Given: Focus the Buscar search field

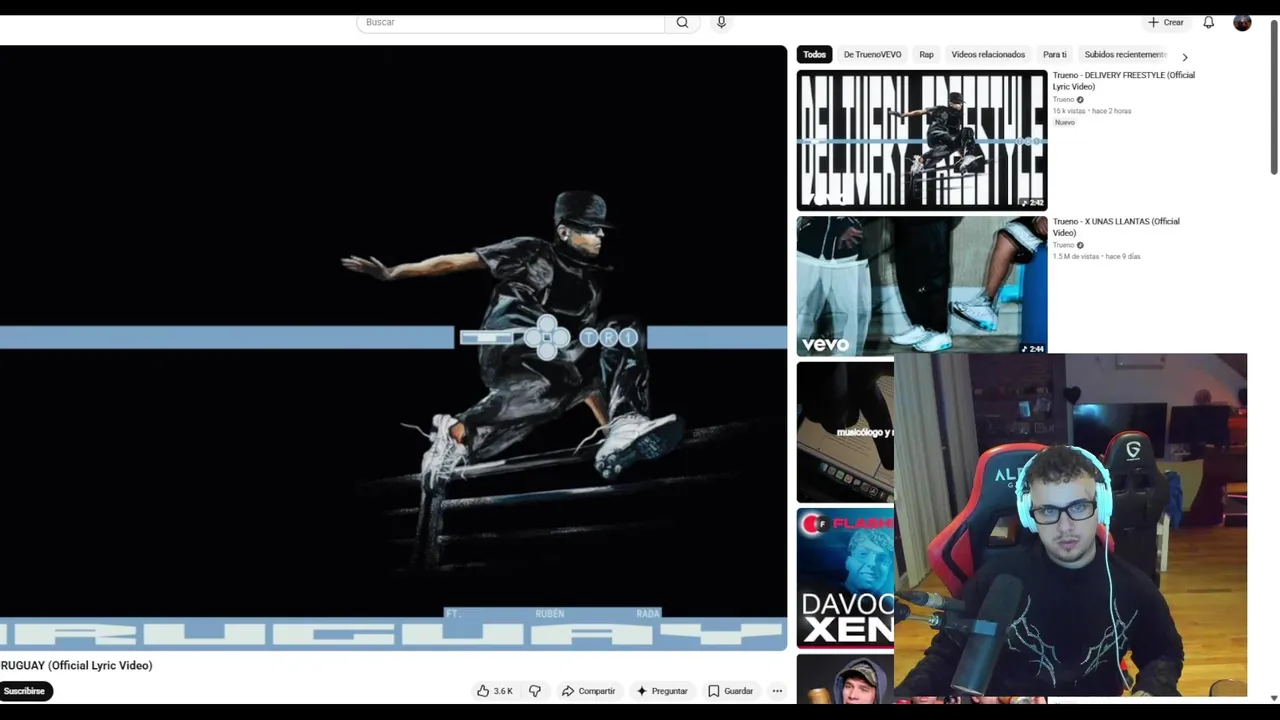Looking at the screenshot, I should tap(510, 22).
